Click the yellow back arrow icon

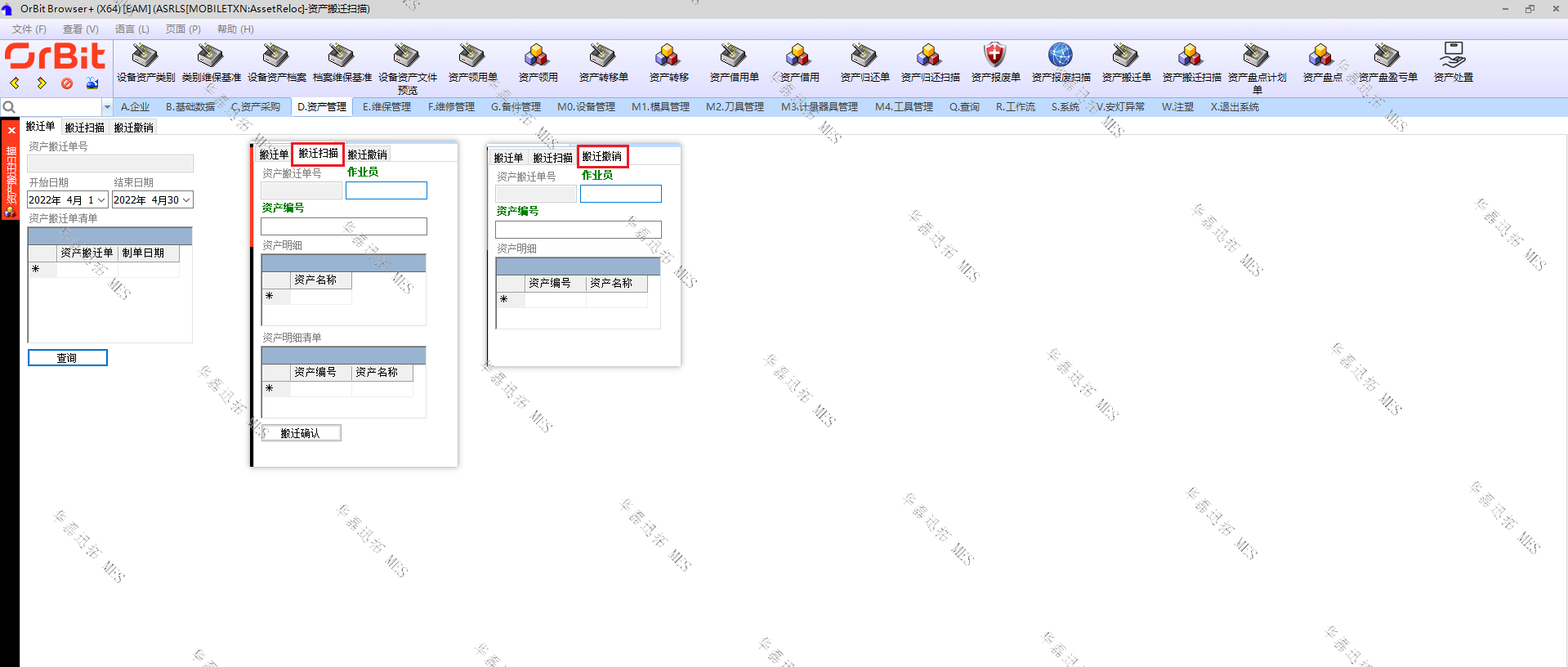pos(15,83)
